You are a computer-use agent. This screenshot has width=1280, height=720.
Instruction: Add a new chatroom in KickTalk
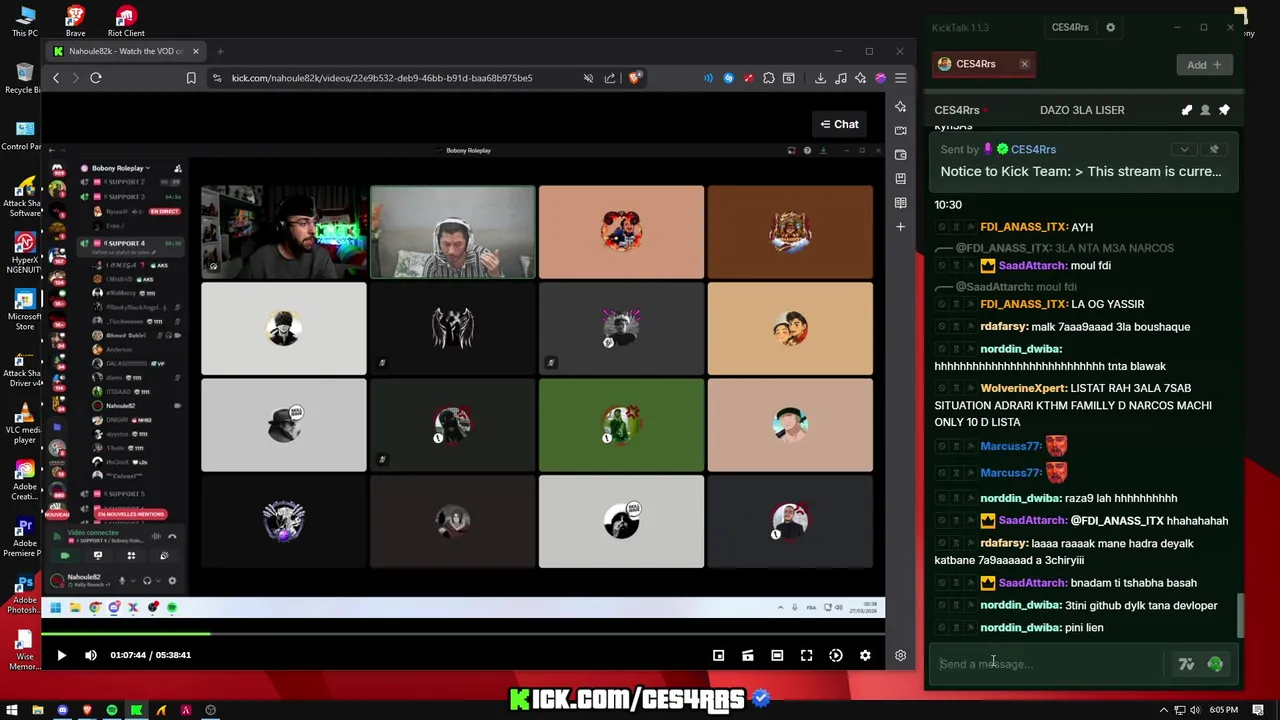point(1204,65)
